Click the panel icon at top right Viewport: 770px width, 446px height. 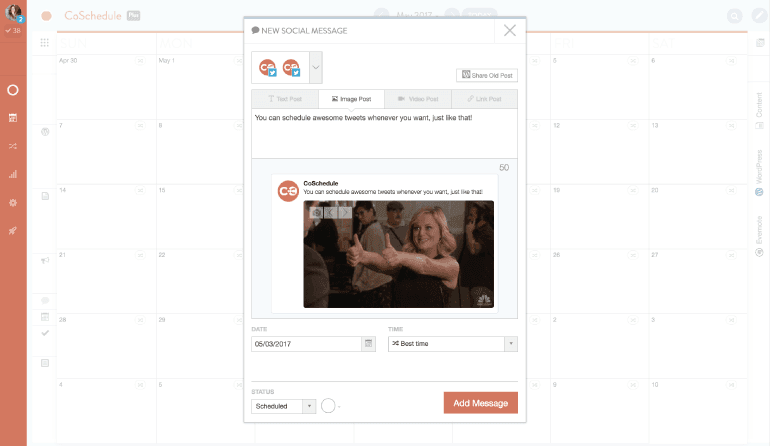[x=760, y=43]
